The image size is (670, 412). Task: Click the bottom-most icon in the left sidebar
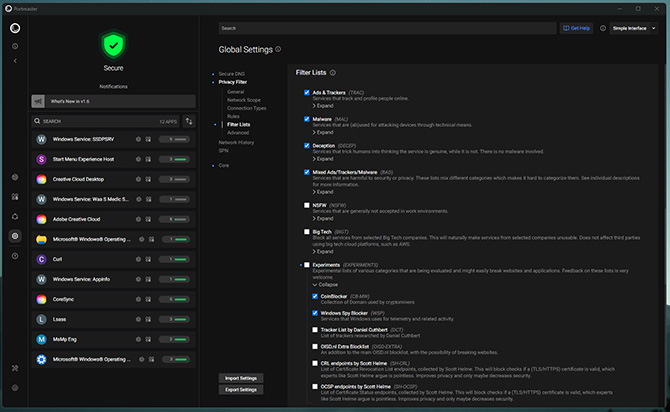point(15,388)
